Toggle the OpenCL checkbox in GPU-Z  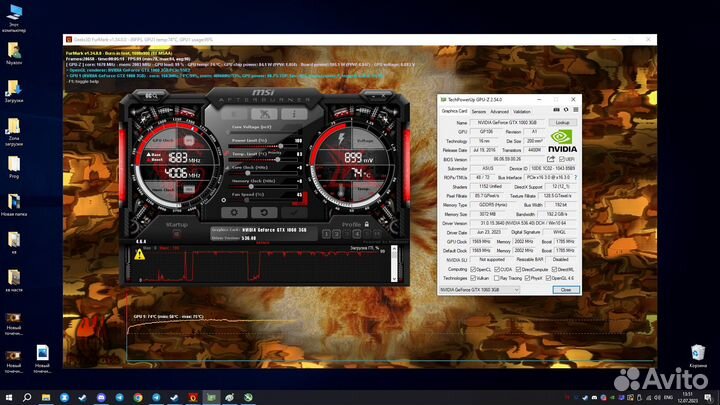[x=473, y=270]
